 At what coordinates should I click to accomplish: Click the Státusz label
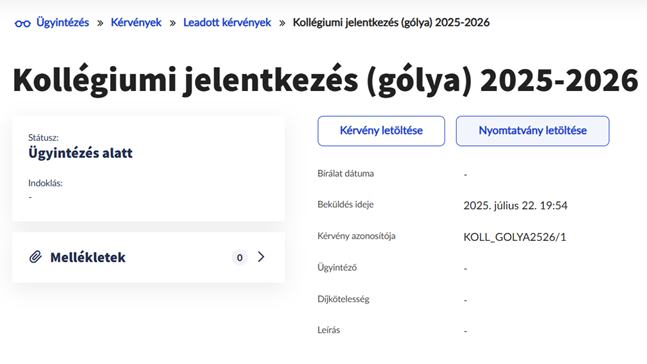[43, 137]
